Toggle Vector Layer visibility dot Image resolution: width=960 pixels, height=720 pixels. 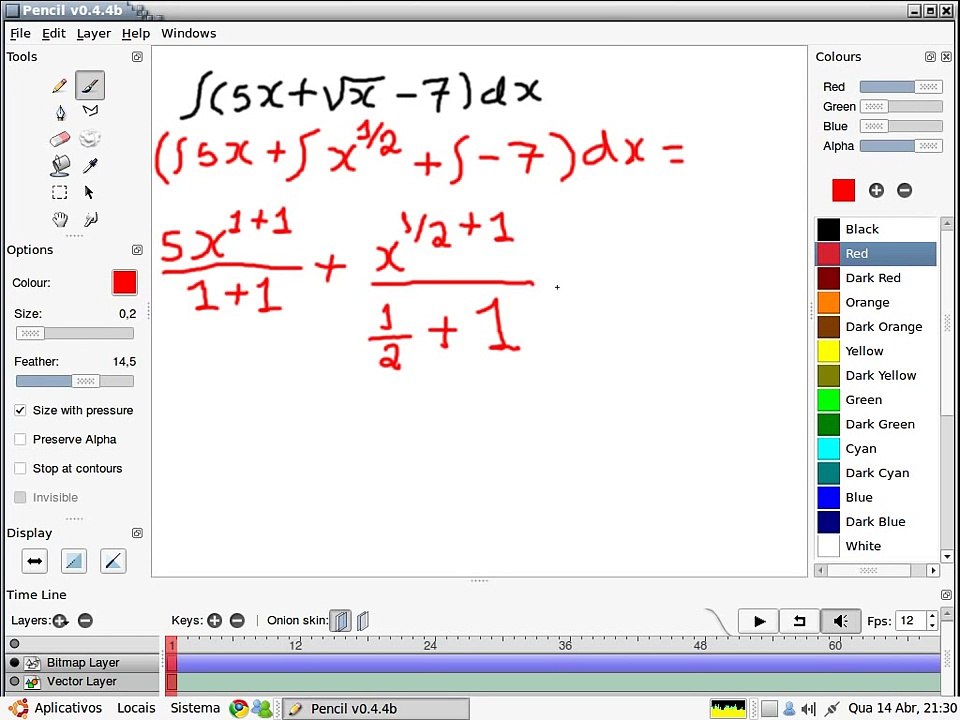[x=15, y=681]
